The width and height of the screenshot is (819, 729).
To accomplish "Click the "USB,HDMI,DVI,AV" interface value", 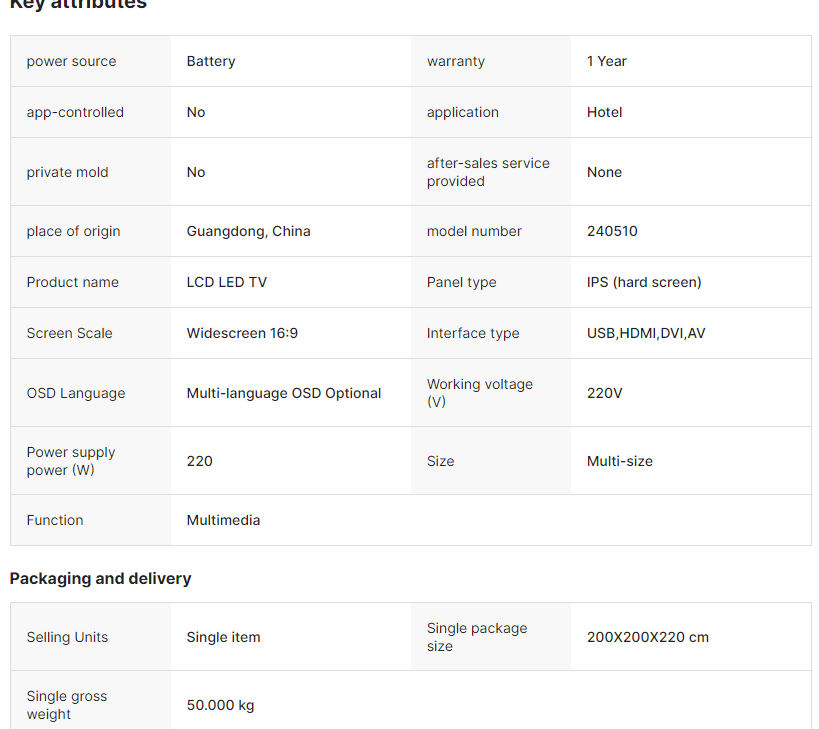I will (646, 333).
